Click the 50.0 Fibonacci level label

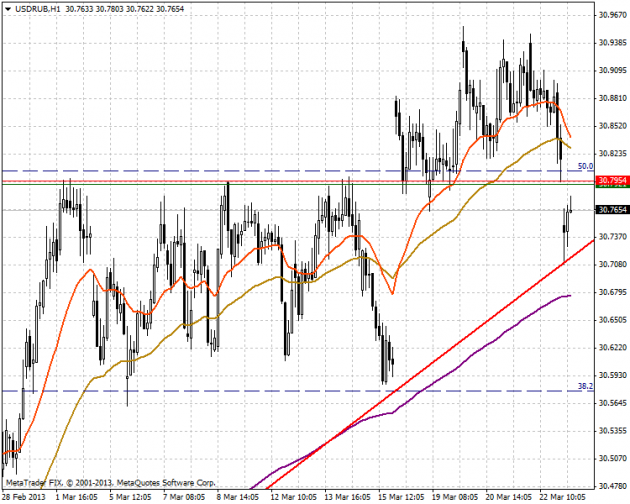point(585,166)
